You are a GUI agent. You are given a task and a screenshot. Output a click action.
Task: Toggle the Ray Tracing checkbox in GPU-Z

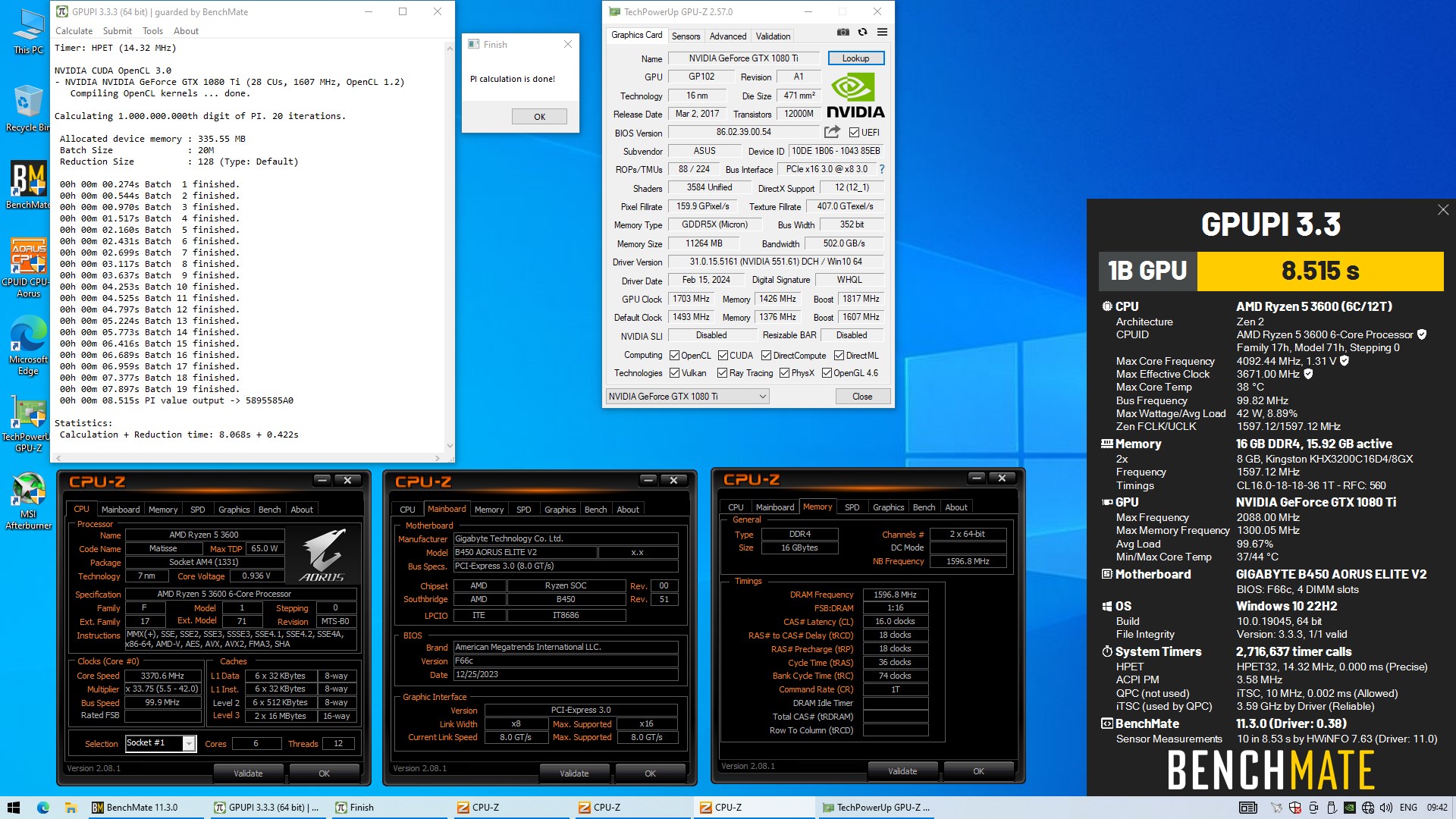[722, 373]
